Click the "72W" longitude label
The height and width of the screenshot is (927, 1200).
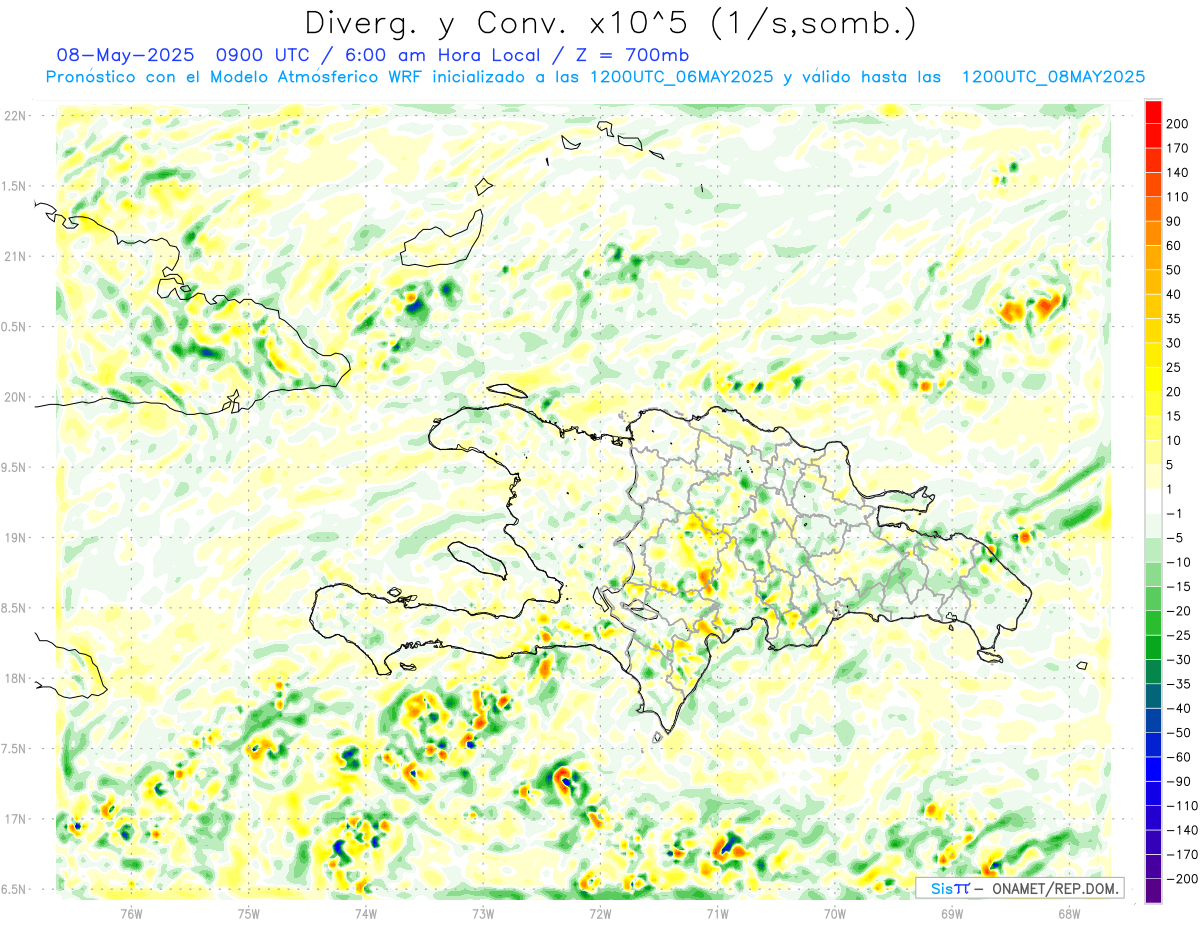600,913
